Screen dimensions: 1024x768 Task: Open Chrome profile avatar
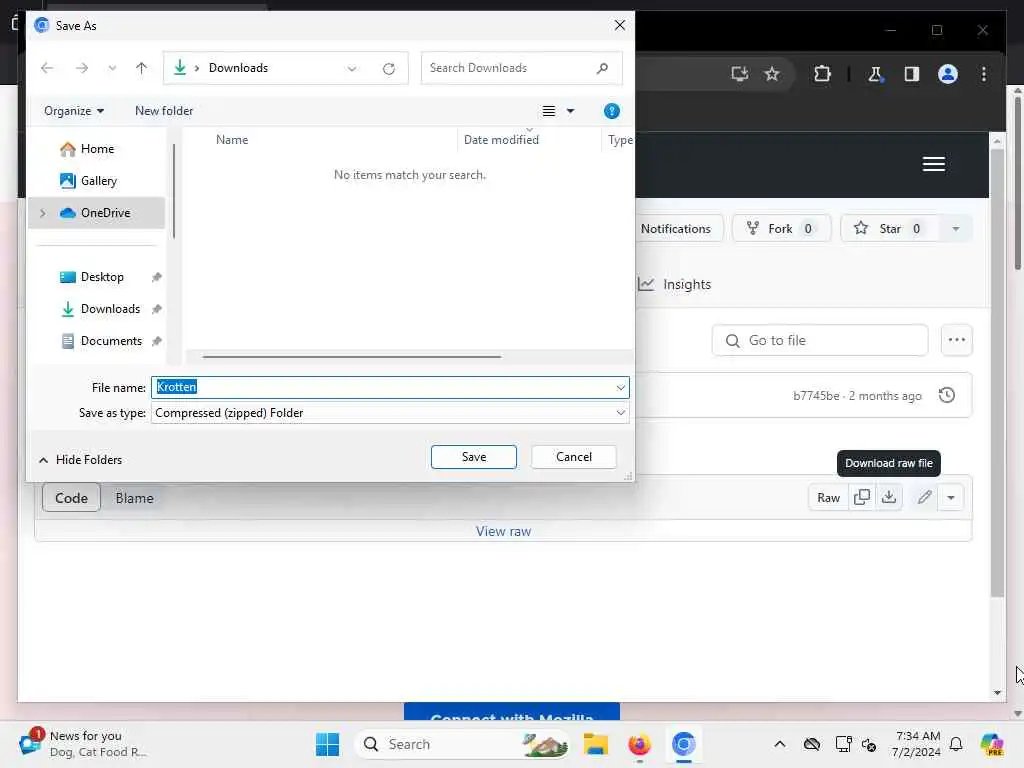coord(948,74)
